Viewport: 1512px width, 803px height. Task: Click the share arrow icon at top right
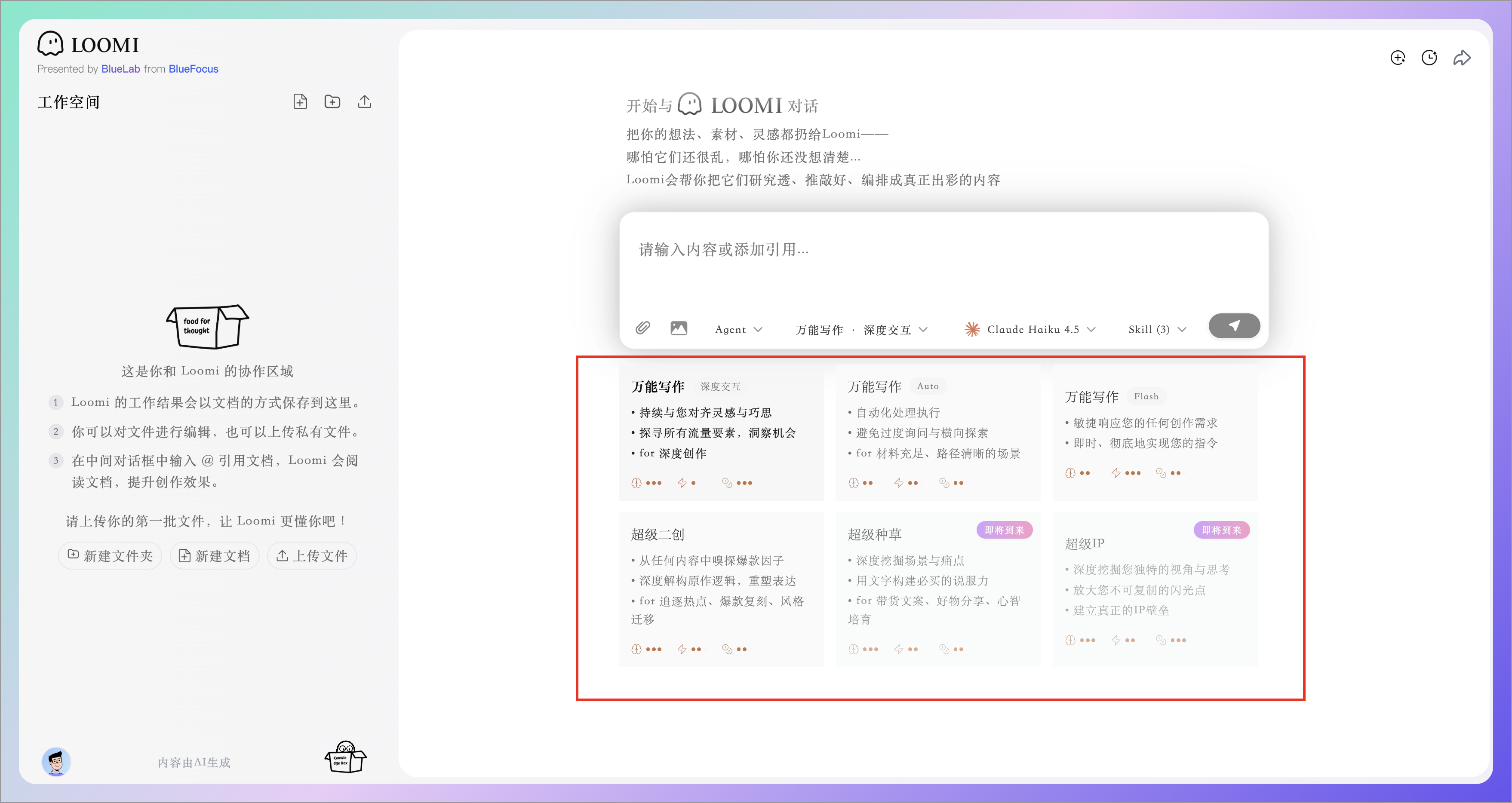pos(1462,58)
